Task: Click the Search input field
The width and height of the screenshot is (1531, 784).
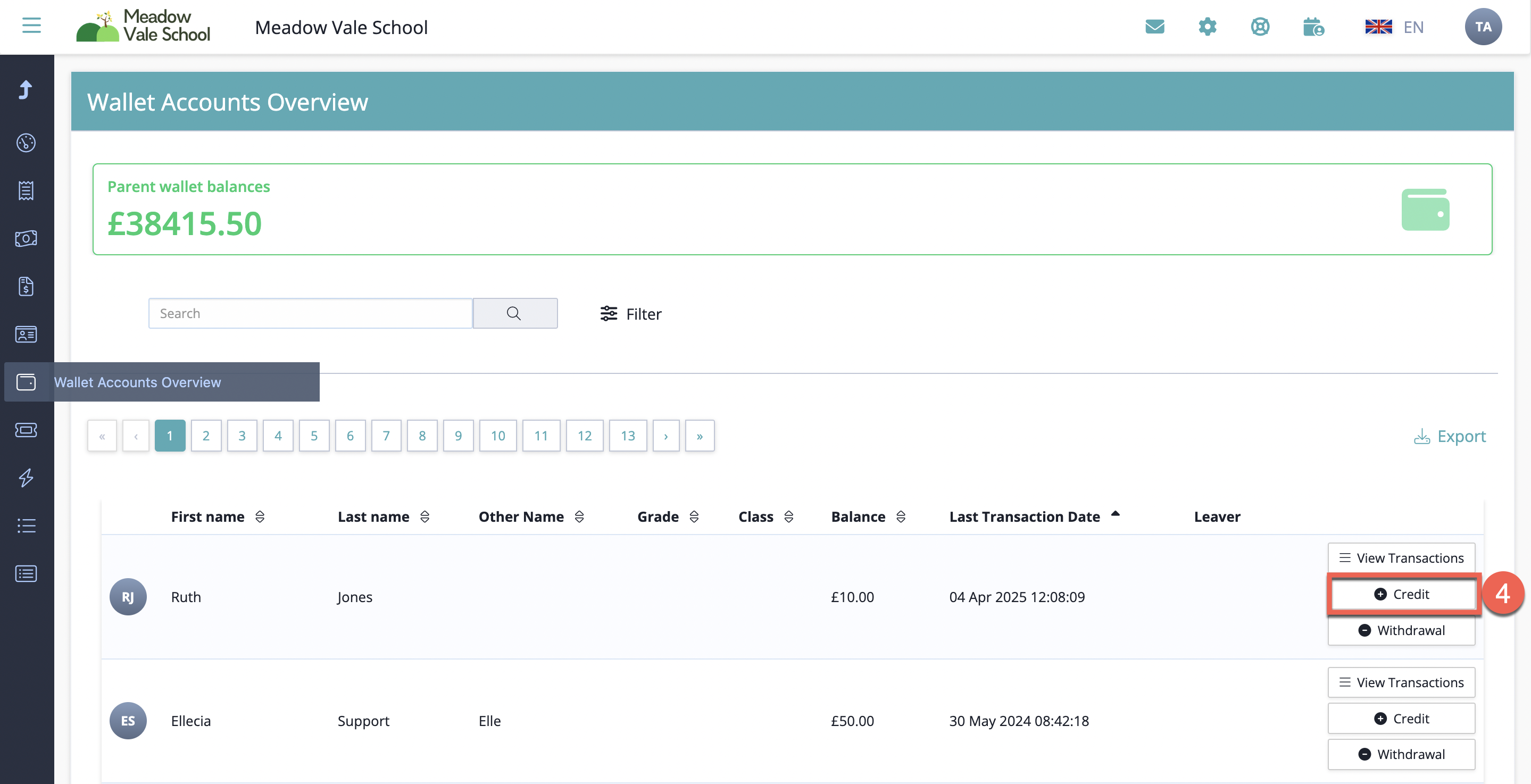Action: 310,313
